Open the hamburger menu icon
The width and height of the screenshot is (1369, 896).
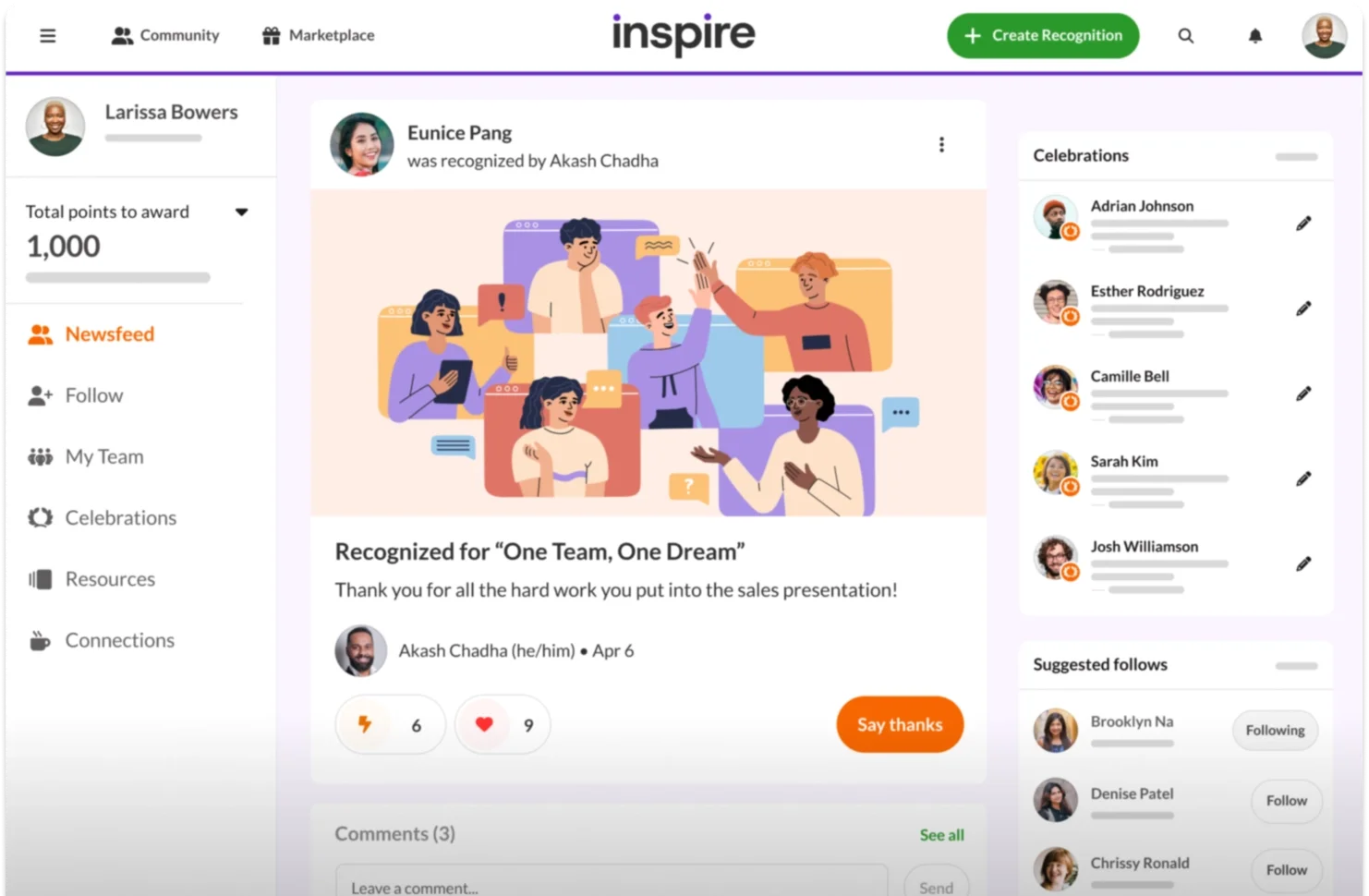coord(48,36)
